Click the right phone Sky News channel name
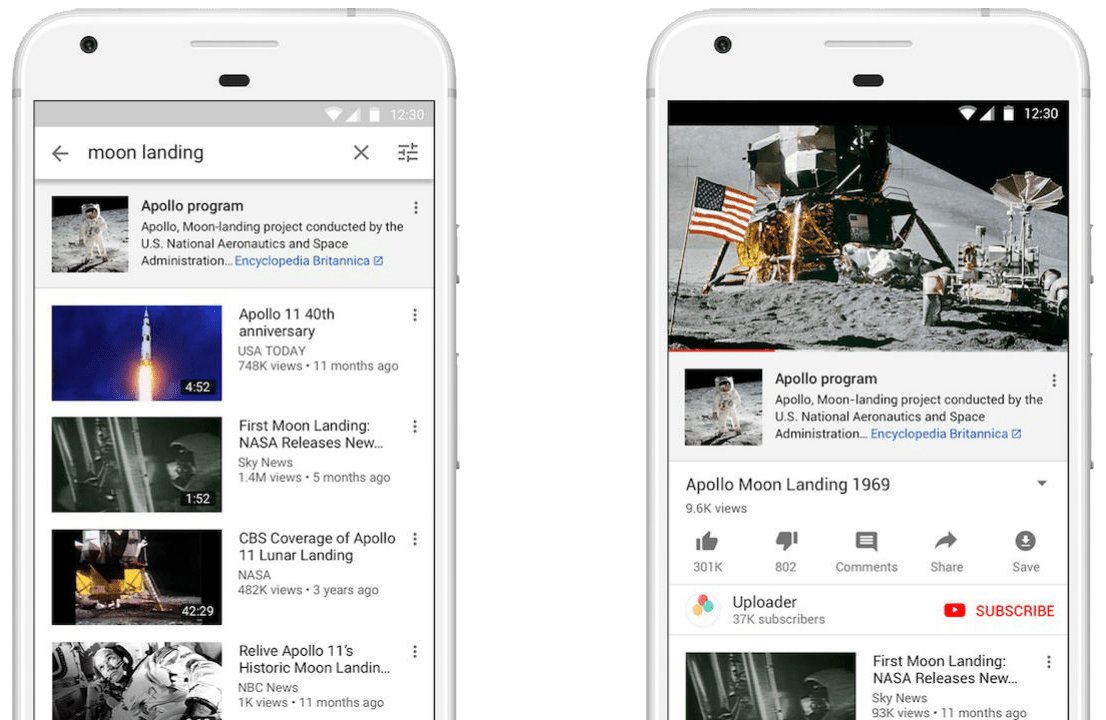The image size is (1106, 720). pos(899,698)
